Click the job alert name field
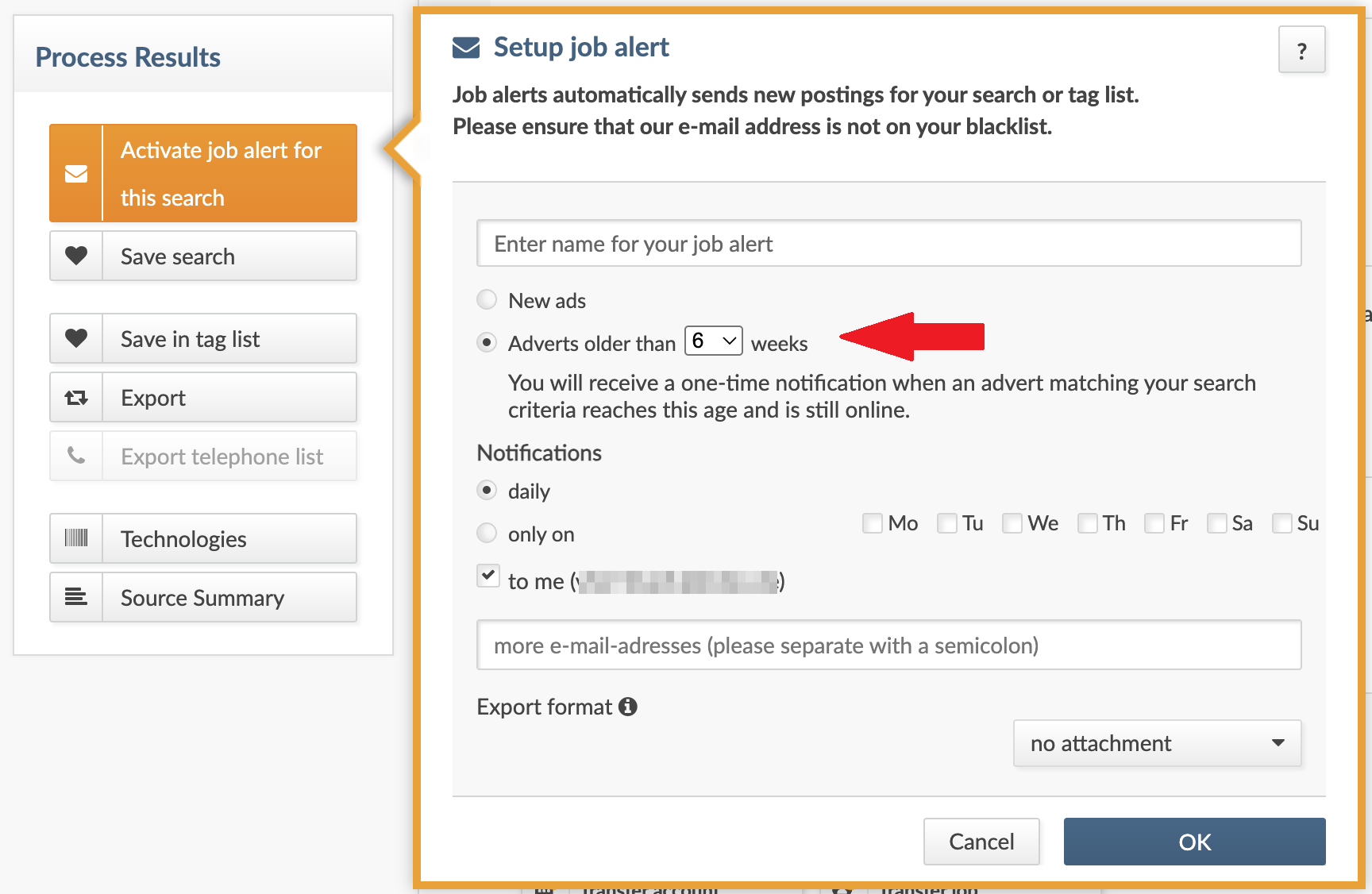 point(888,243)
